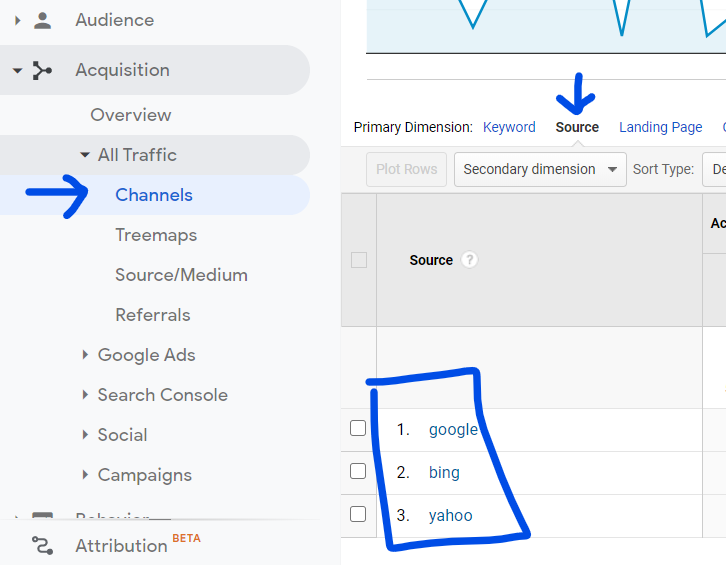Select Campaigns in sidebar

144,475
